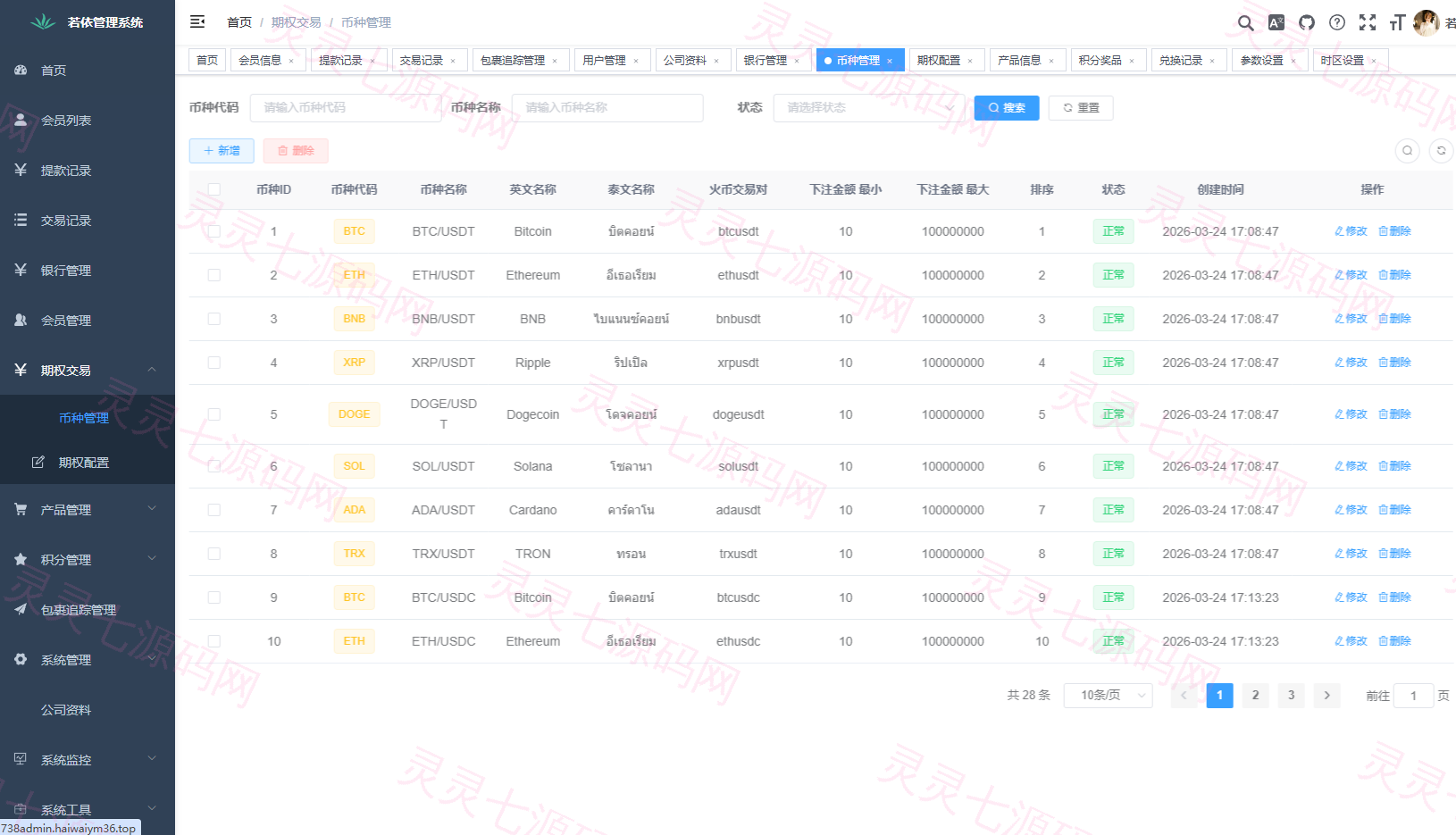Screen dimensions: 1456x835
Task: Focus the 前往 page number input
Action: point(1413,696)
